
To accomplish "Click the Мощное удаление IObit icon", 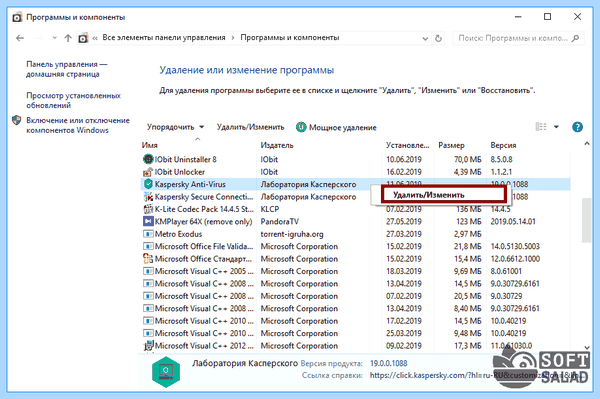I will (x=301, y=127).
